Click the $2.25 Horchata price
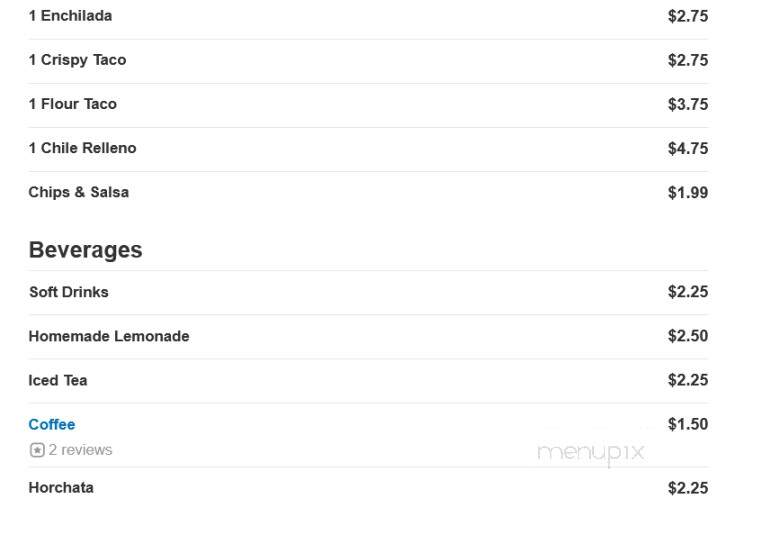This screenshot has height=535, width=770. pyautogui.click(x=688, y=488)
